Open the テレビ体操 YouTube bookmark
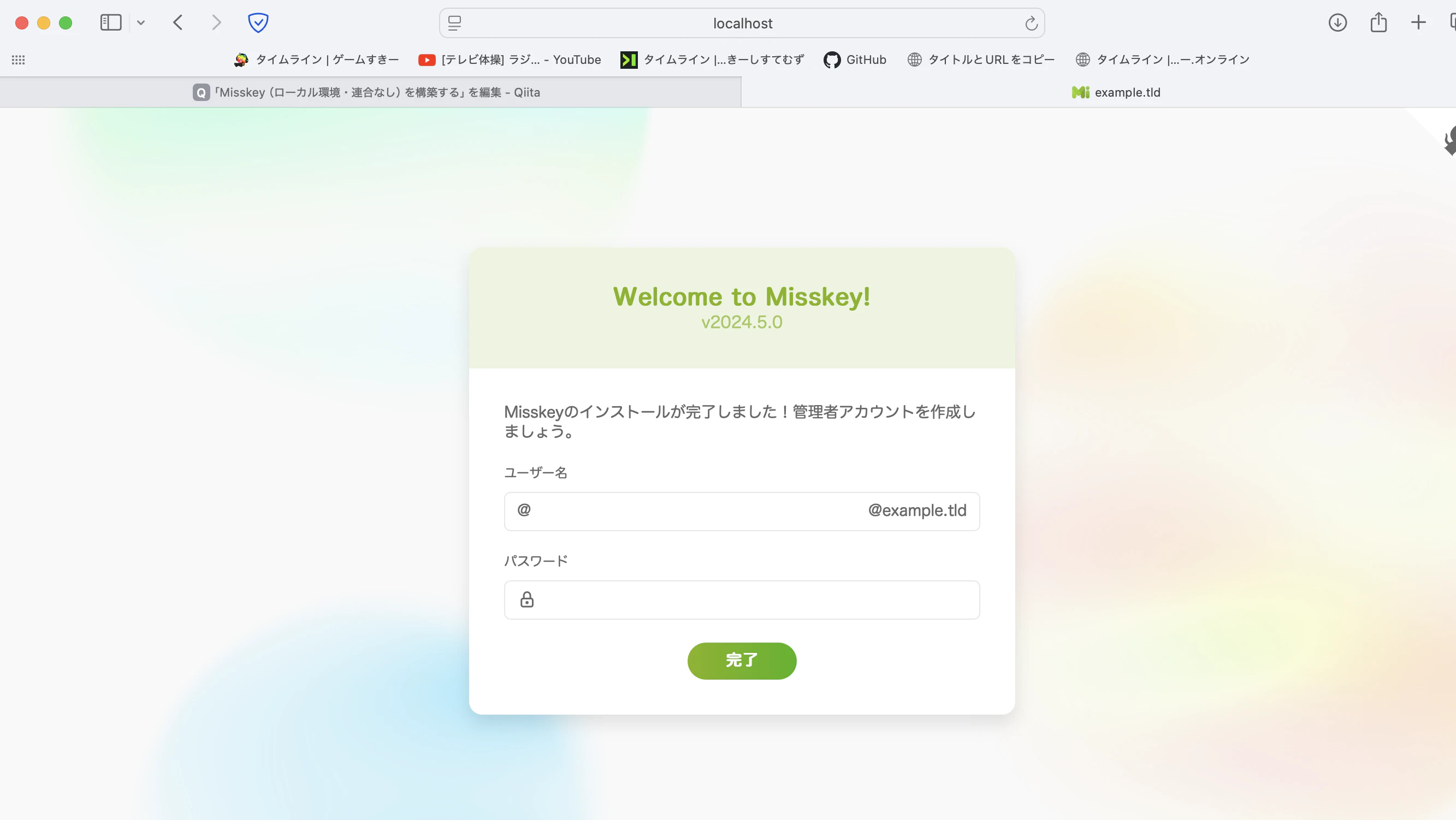 point(509,60)
